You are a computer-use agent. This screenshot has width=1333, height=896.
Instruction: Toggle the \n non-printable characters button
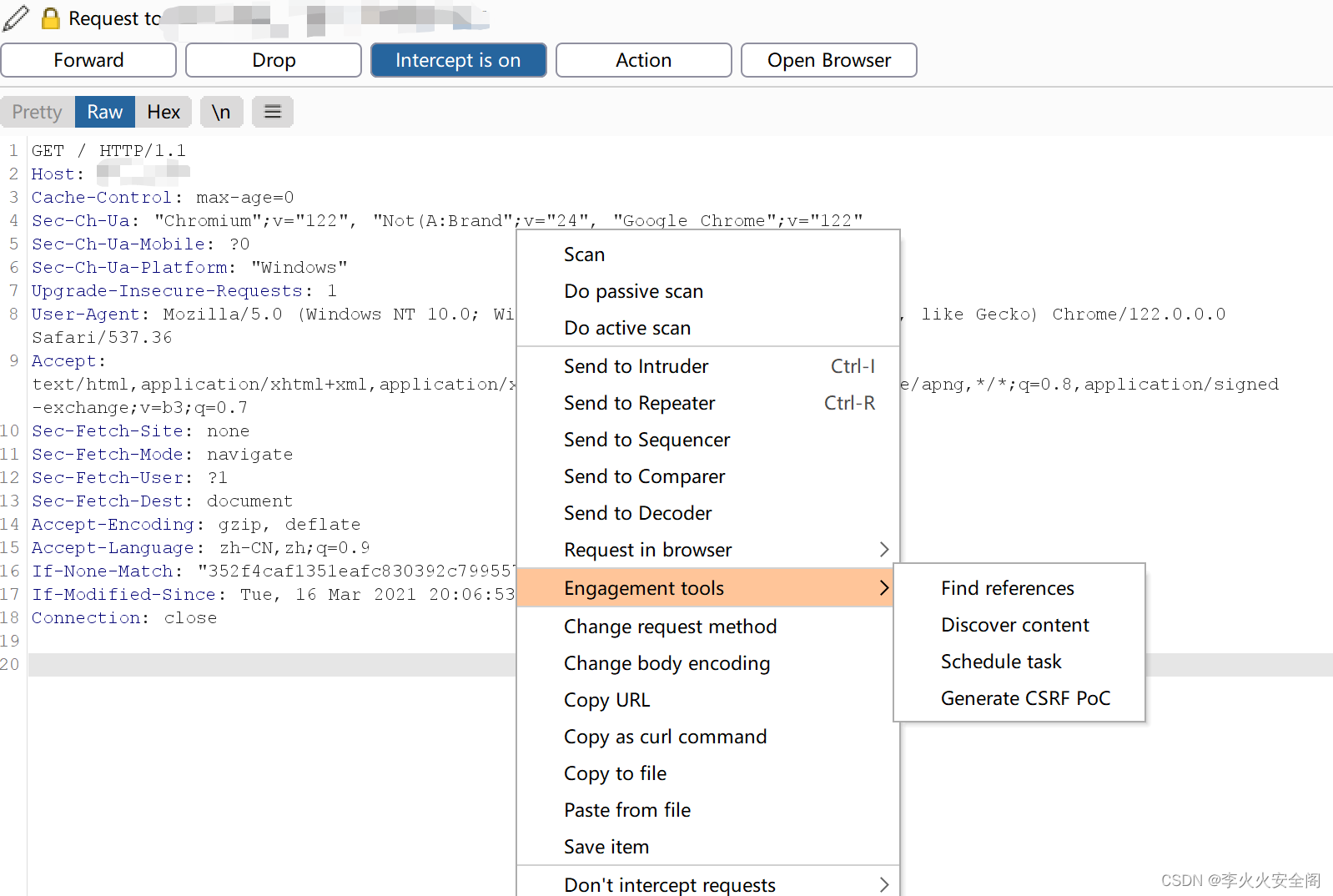(x=221, y=112)
